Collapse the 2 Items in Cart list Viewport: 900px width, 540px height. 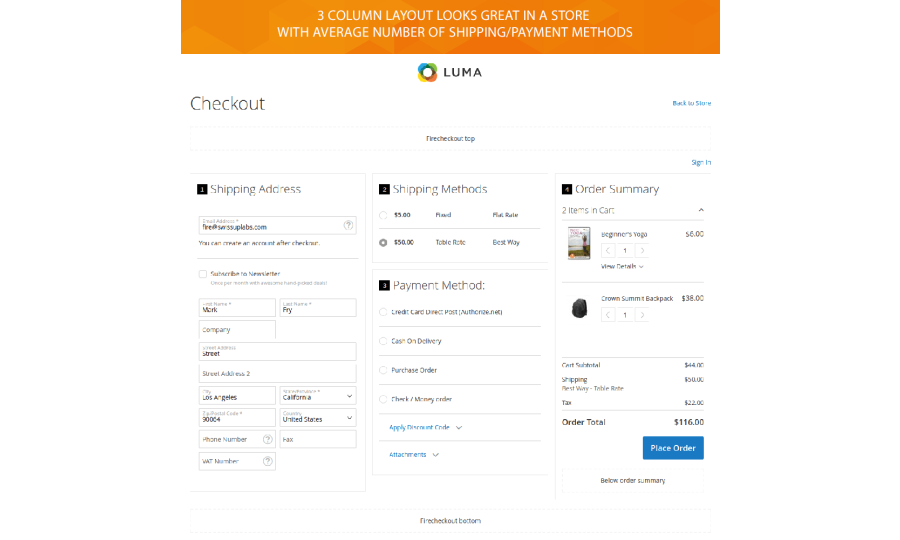pos(701,210)
